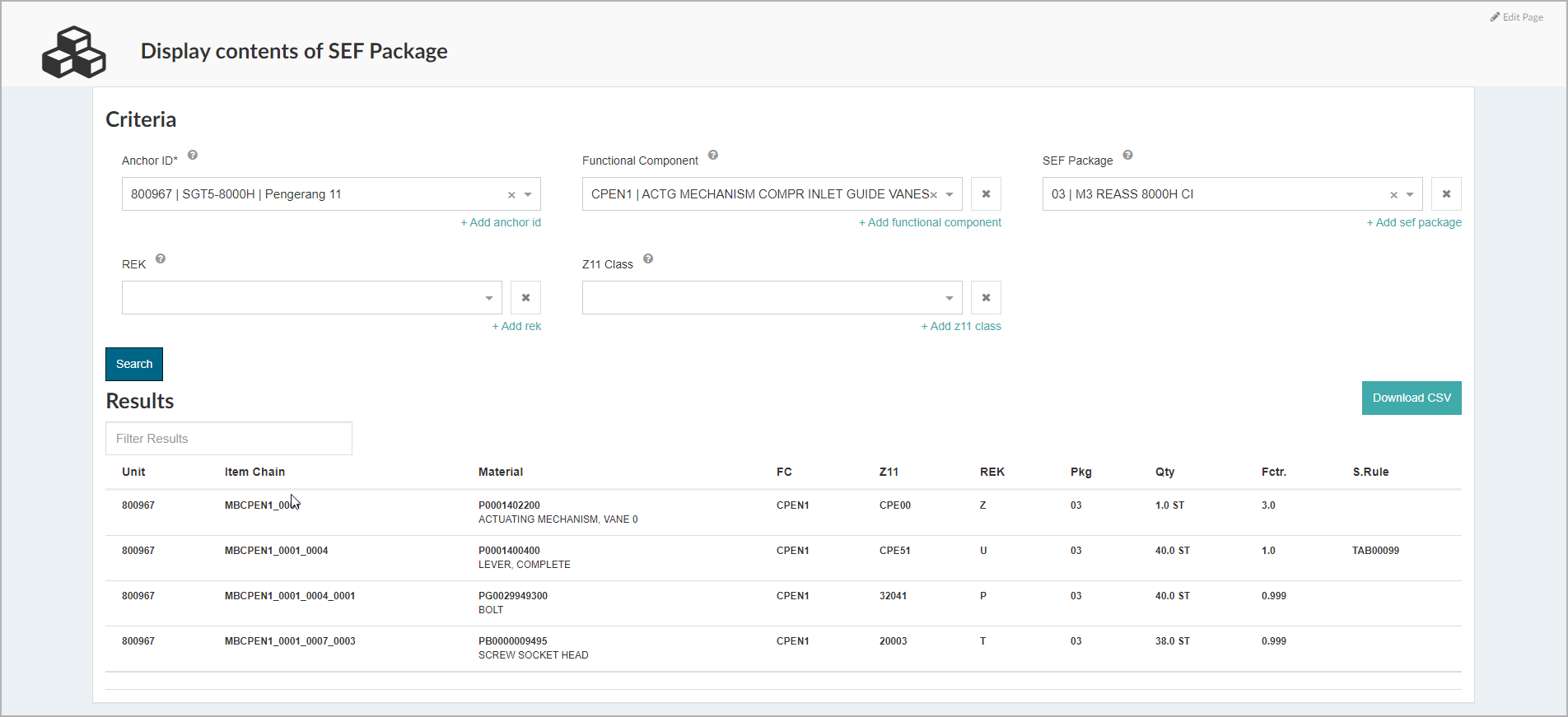1568x717 pixels.
Task: Open help icon next to Z11 Class
Action: pyautogui.click(x=648, y=258)
